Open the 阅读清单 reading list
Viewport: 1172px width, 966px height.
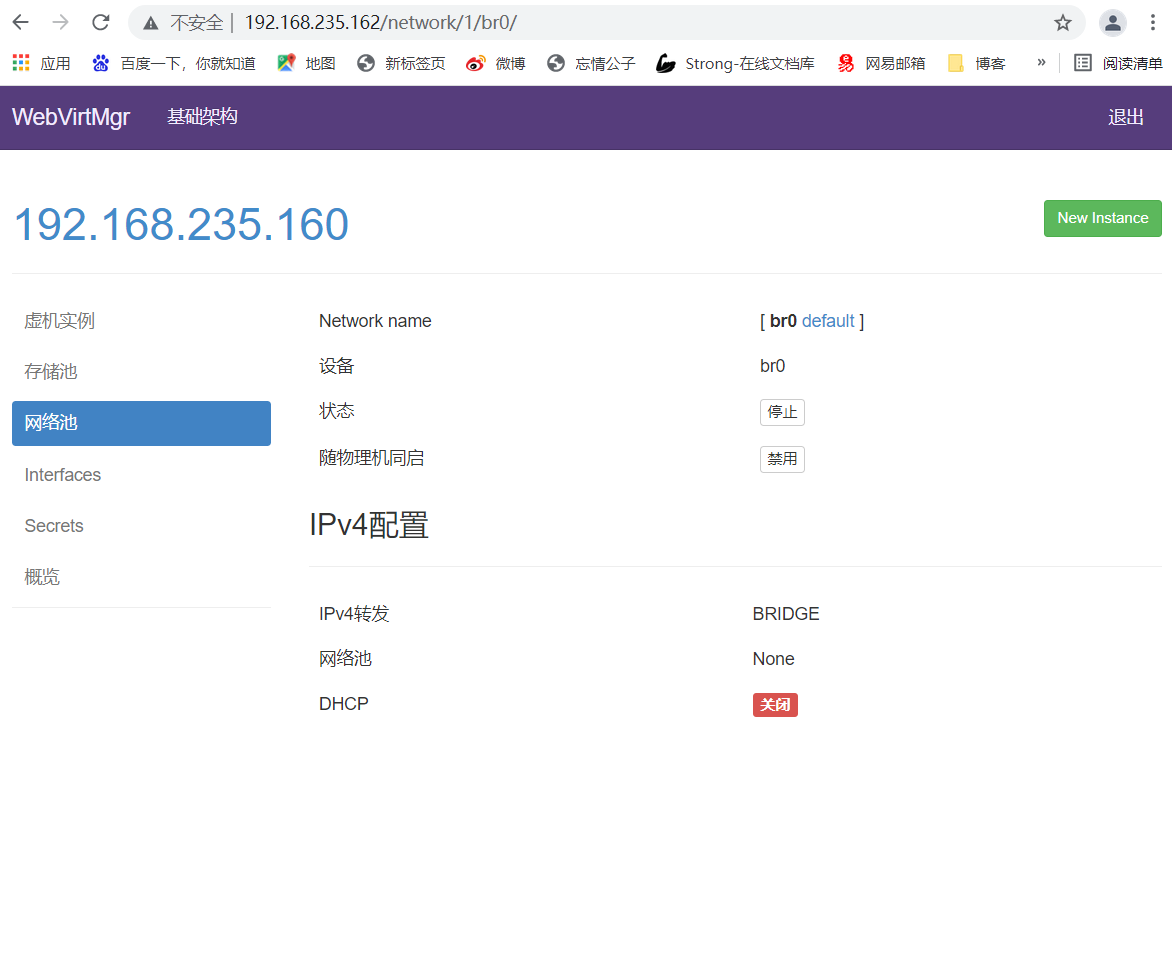tap(1118, 64)
